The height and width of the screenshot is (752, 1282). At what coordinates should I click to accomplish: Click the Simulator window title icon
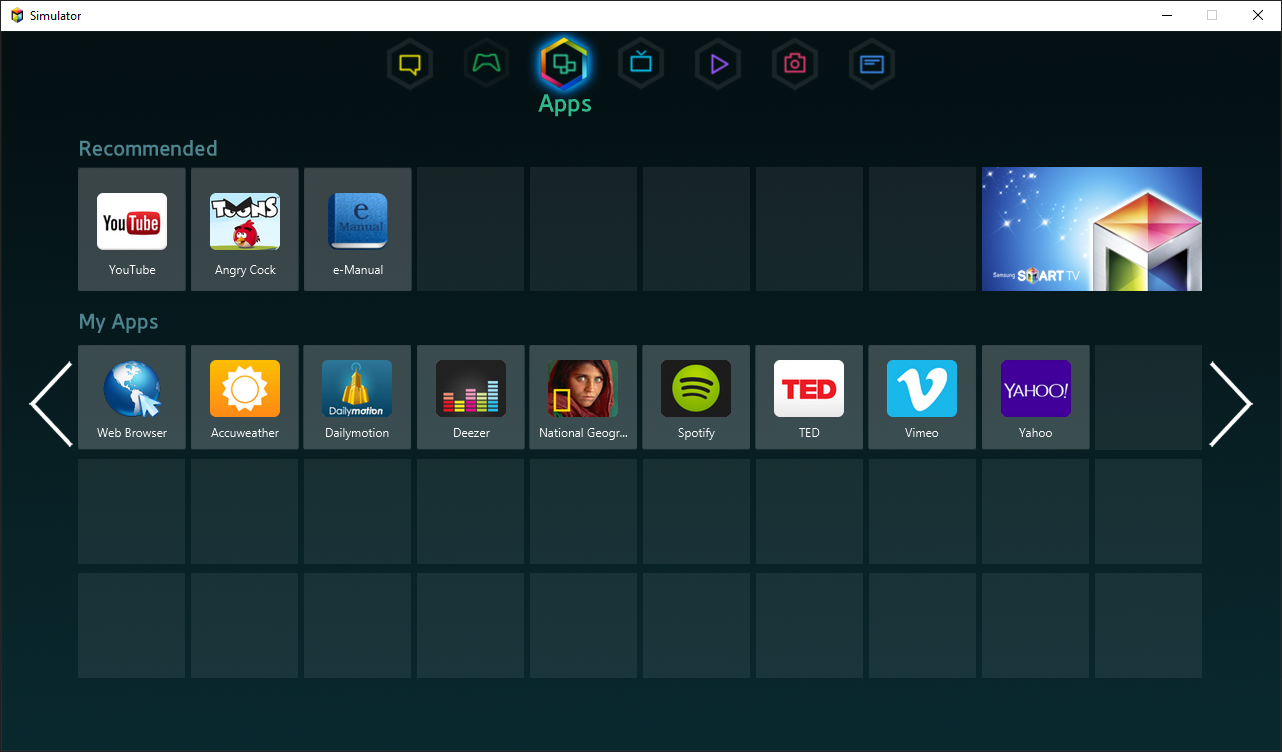click(x=17, y=16)
